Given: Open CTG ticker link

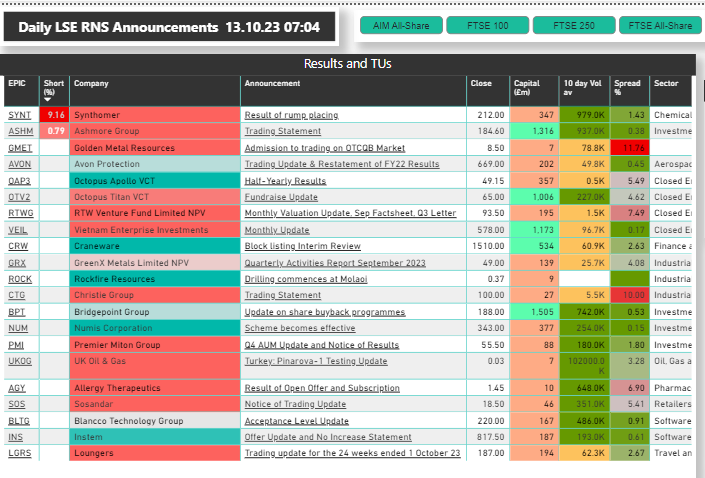Looking at the screenshot, I should [x=17, y=295].
